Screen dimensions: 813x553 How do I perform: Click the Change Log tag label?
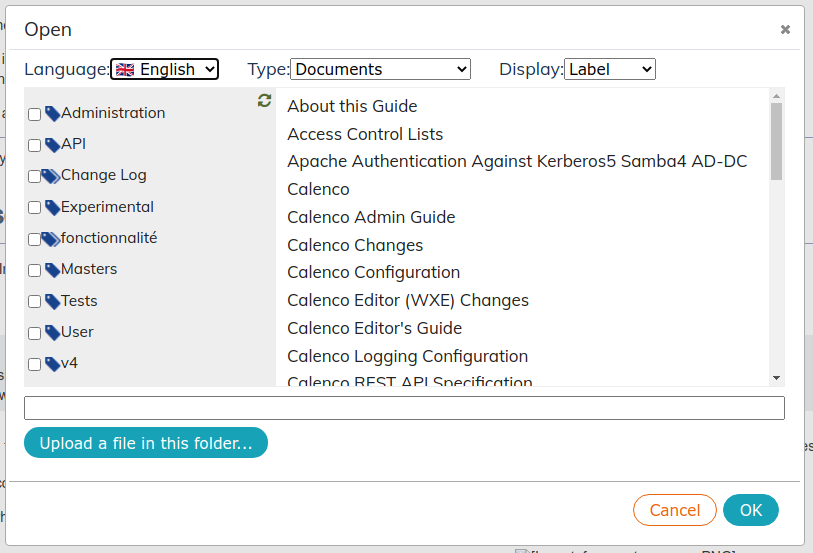[104, 175]
